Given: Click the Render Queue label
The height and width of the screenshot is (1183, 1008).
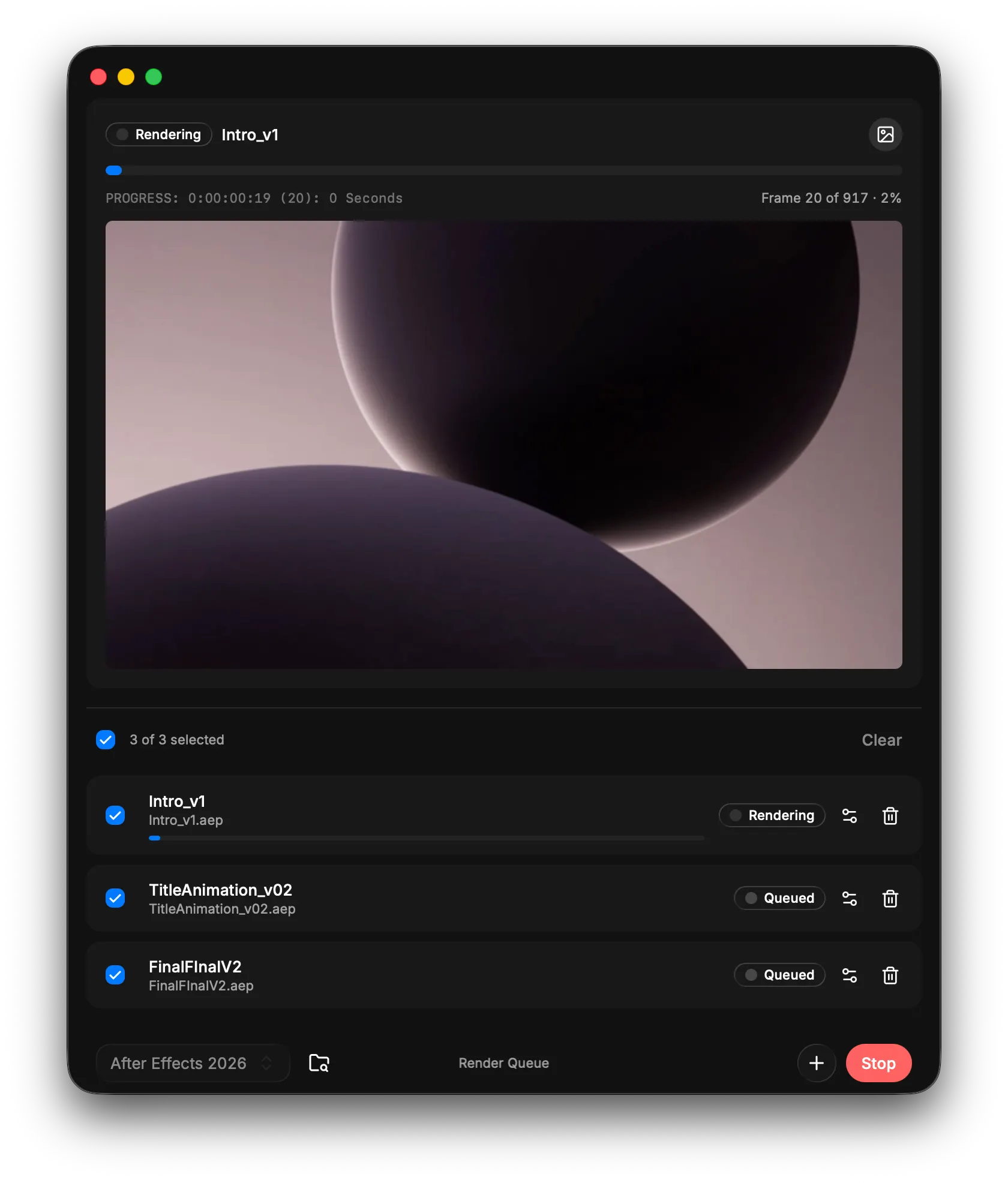Looking at the screenshot, I should pyautogui.click(x=504, y=1063).
